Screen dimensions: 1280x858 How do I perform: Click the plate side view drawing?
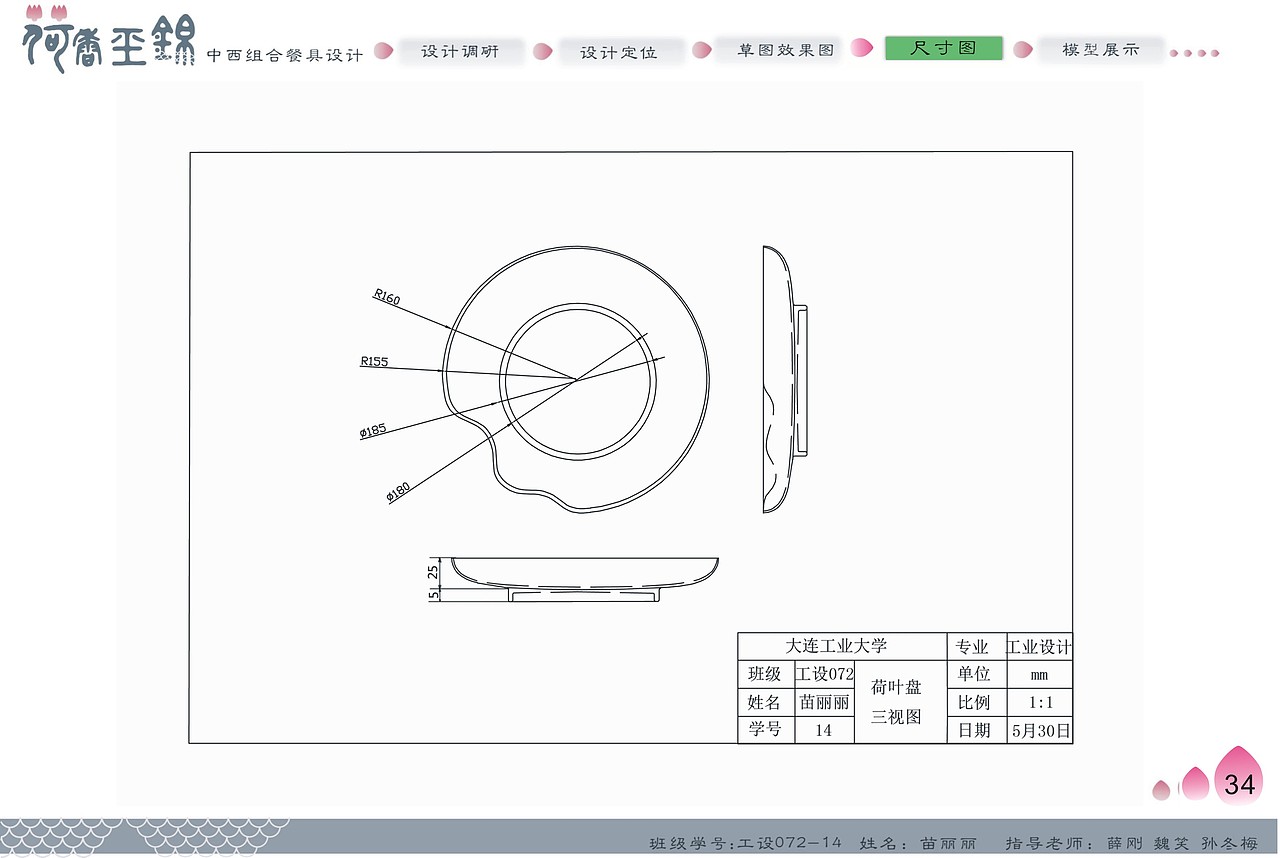784,380
